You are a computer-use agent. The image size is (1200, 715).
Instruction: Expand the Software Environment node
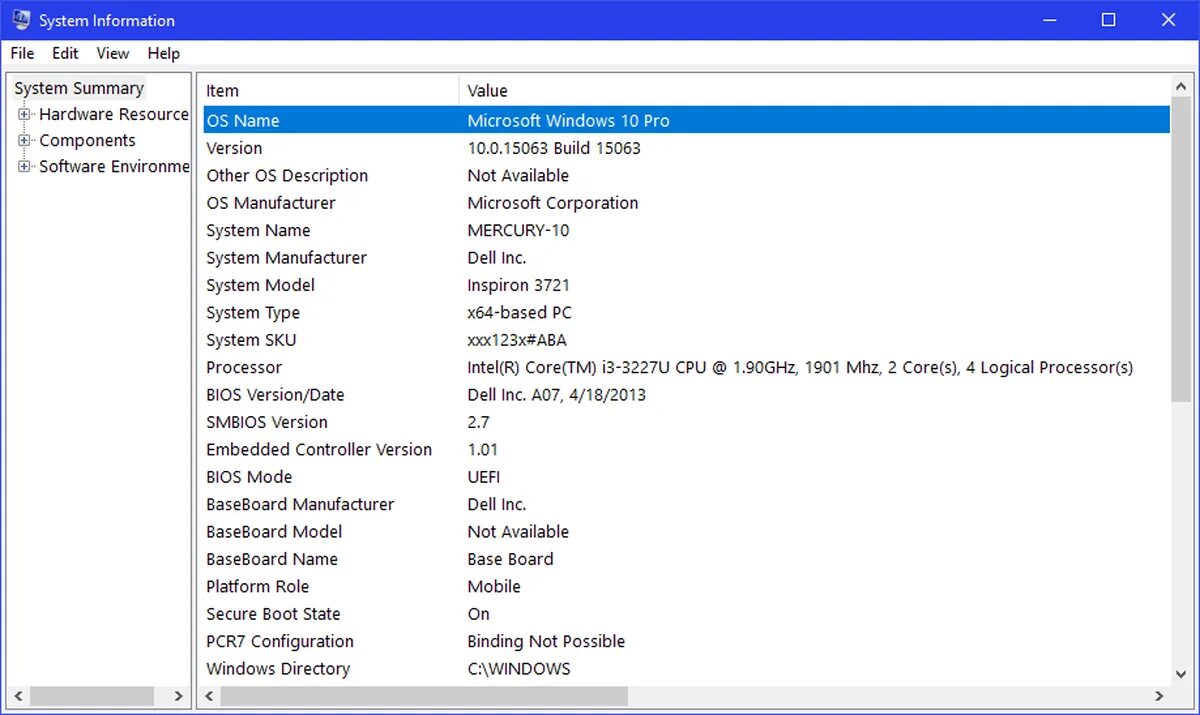click(x=25, y=166)
